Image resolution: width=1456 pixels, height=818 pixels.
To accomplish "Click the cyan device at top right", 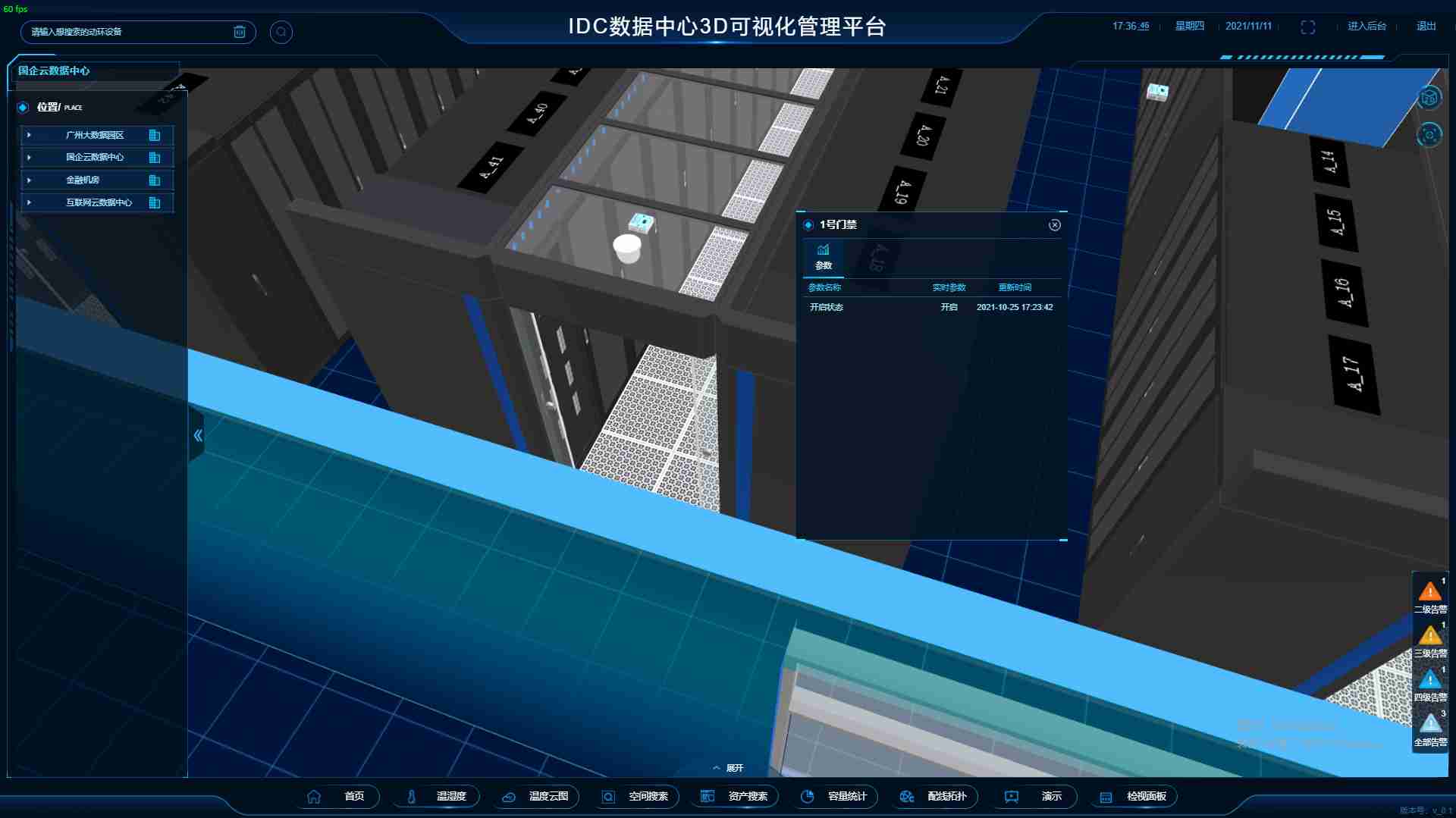I will (1157, 92).
